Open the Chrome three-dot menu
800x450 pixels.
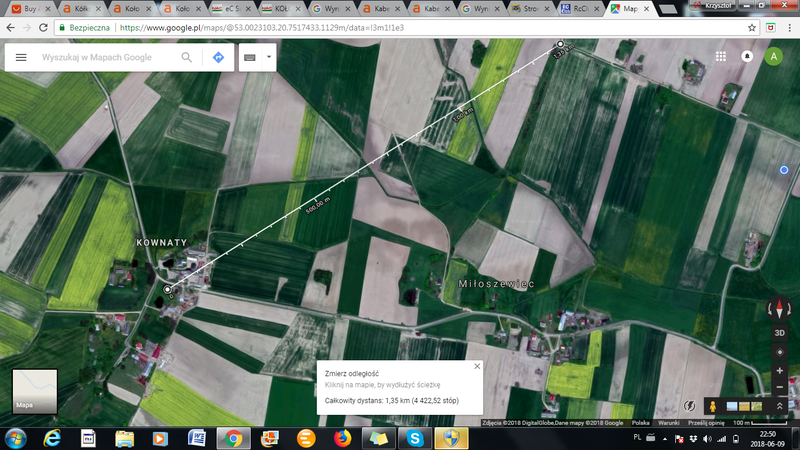click(789, 28)
